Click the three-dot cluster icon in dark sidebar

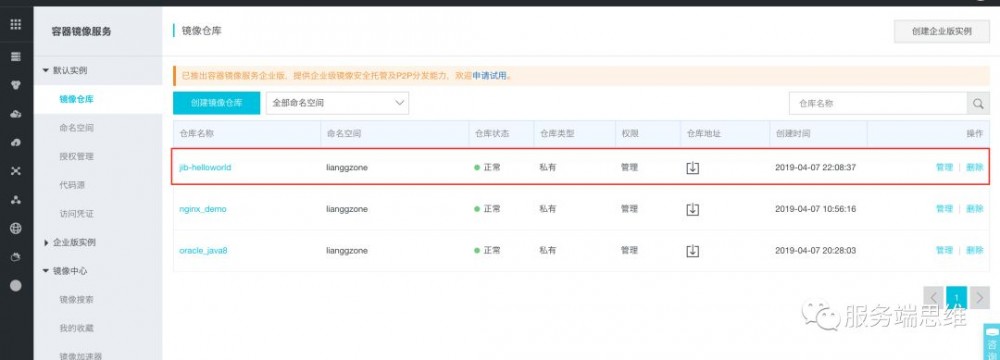[16, 200]
